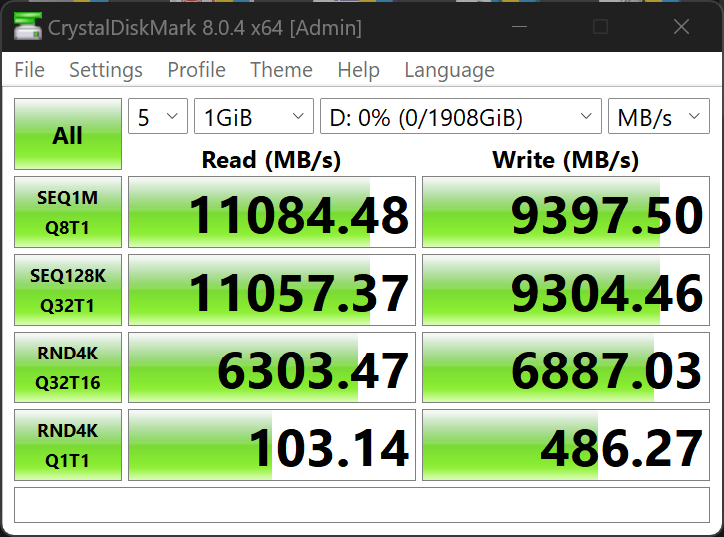Minimize the CrystalDiskMark window

[x=519, y=27]
